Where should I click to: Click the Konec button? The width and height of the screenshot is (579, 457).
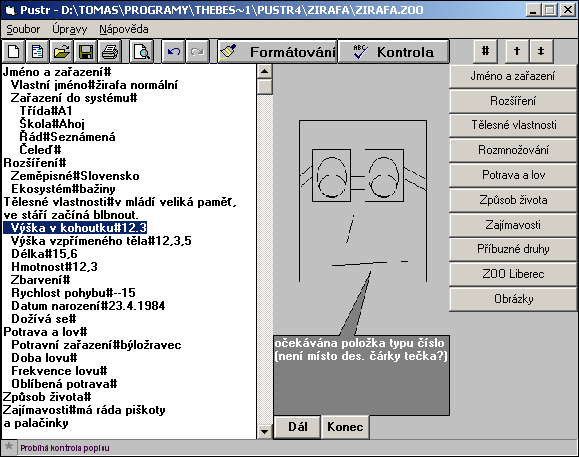point(345,427)
